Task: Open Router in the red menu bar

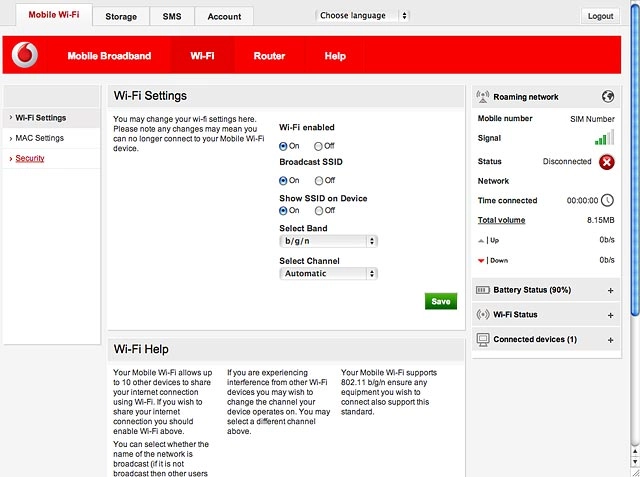Action: (269, 56)
